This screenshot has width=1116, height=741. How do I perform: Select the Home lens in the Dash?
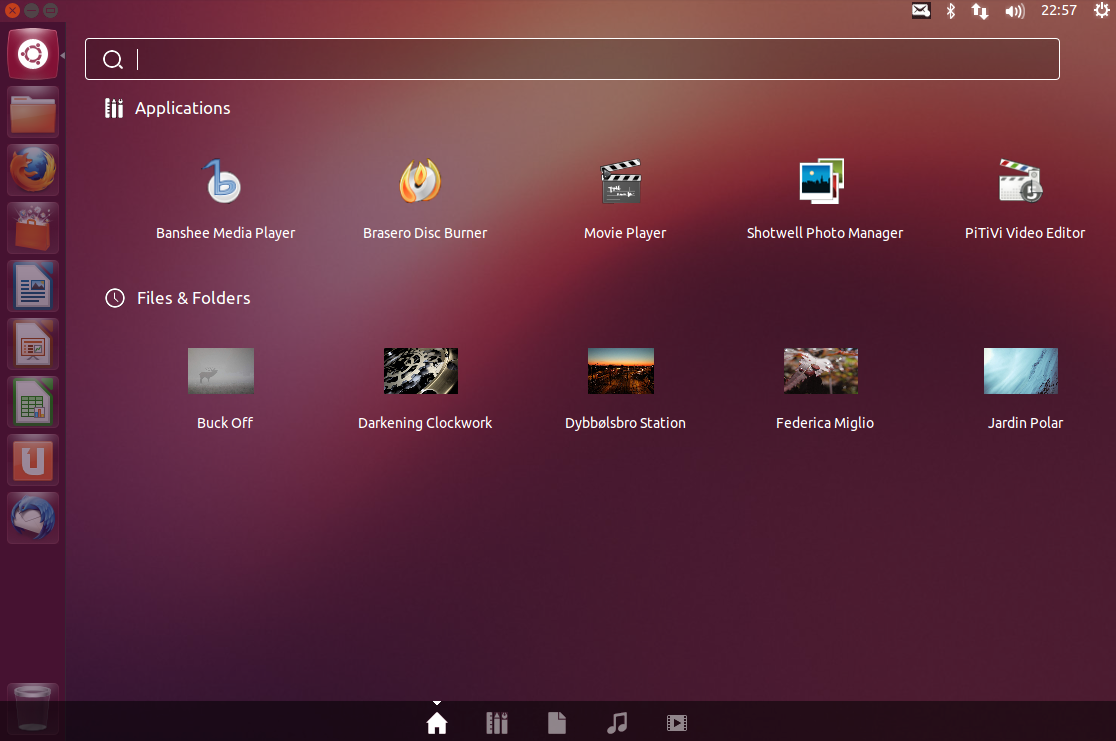[437, 722]
